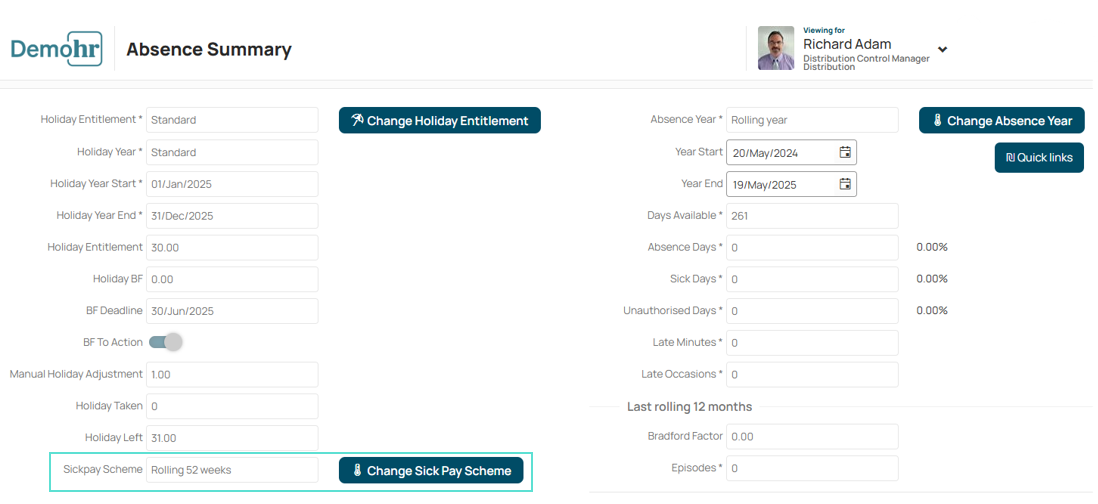Viewport: 1098px width, 504px height.
Task: Click the Bradford Factor field
Action: click(812, 436)
